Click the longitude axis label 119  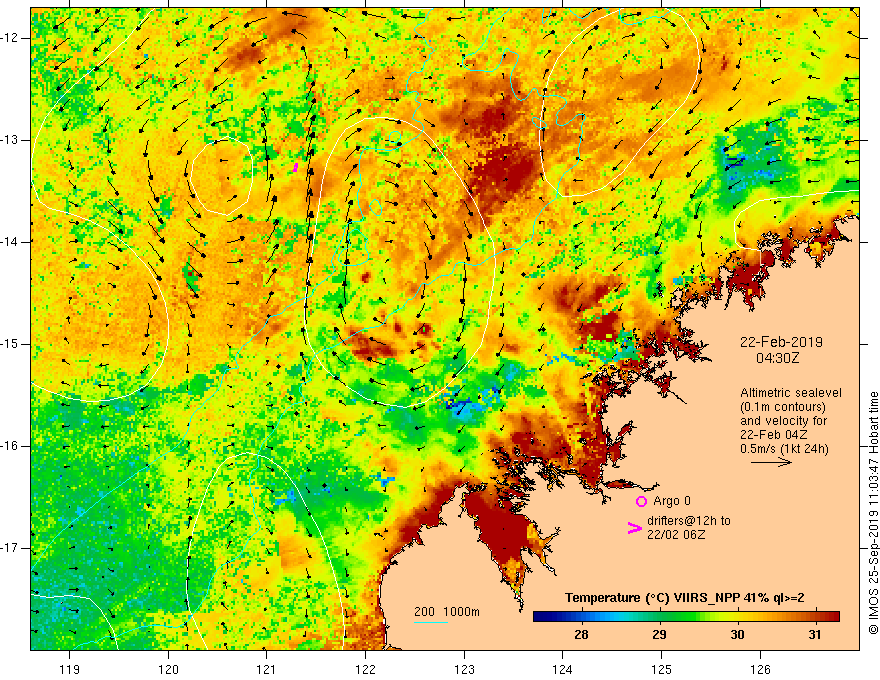point(70,669)
